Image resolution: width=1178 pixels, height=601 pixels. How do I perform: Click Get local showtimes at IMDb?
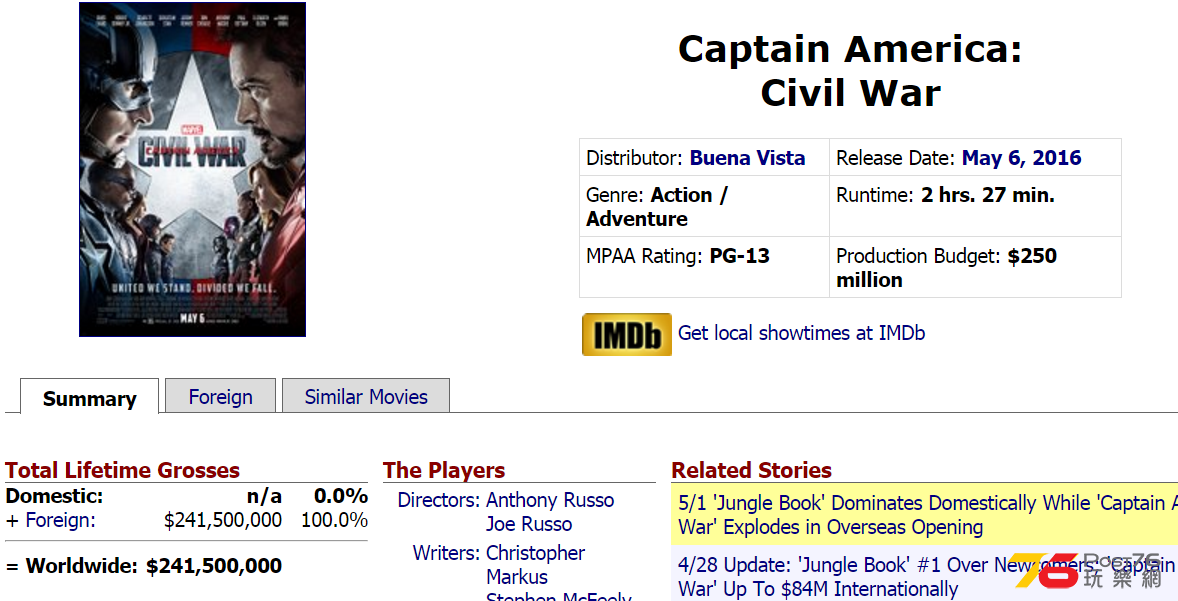pyautogui.click(x=802, y=333)
